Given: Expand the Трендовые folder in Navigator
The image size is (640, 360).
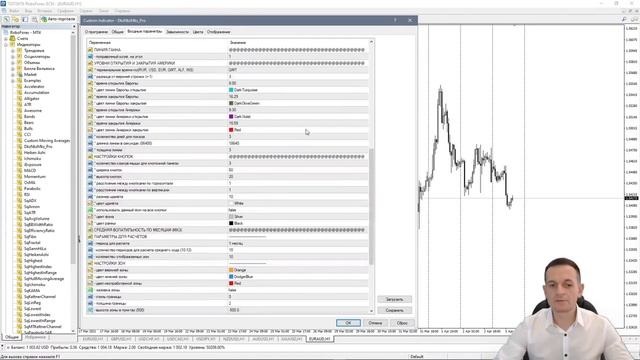Looking at the screenshot, I should 13,51.
